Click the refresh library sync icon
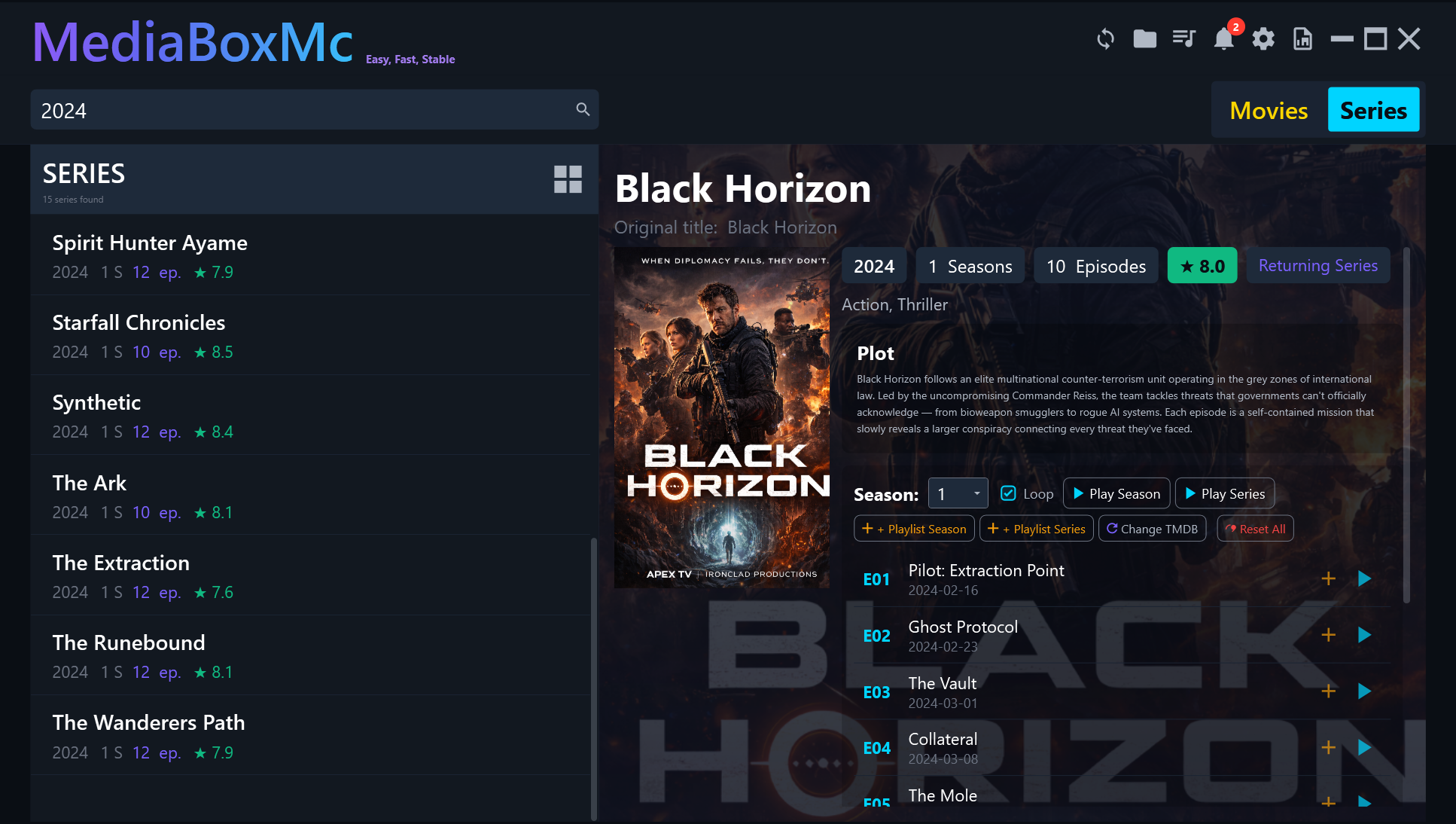 click(1105, 39)
